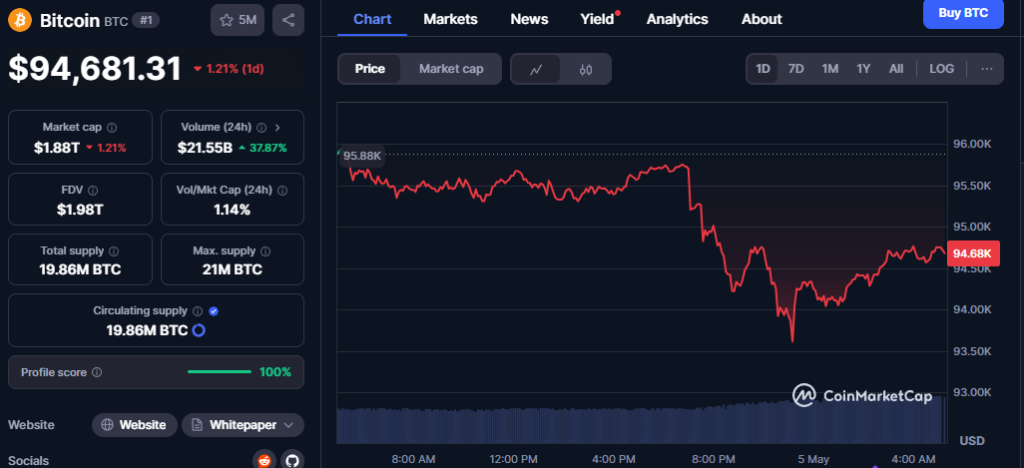Show Volume (24h) info icon
Image resolution: width=1024 pixels, height=468 pixels.
point(262,127)
